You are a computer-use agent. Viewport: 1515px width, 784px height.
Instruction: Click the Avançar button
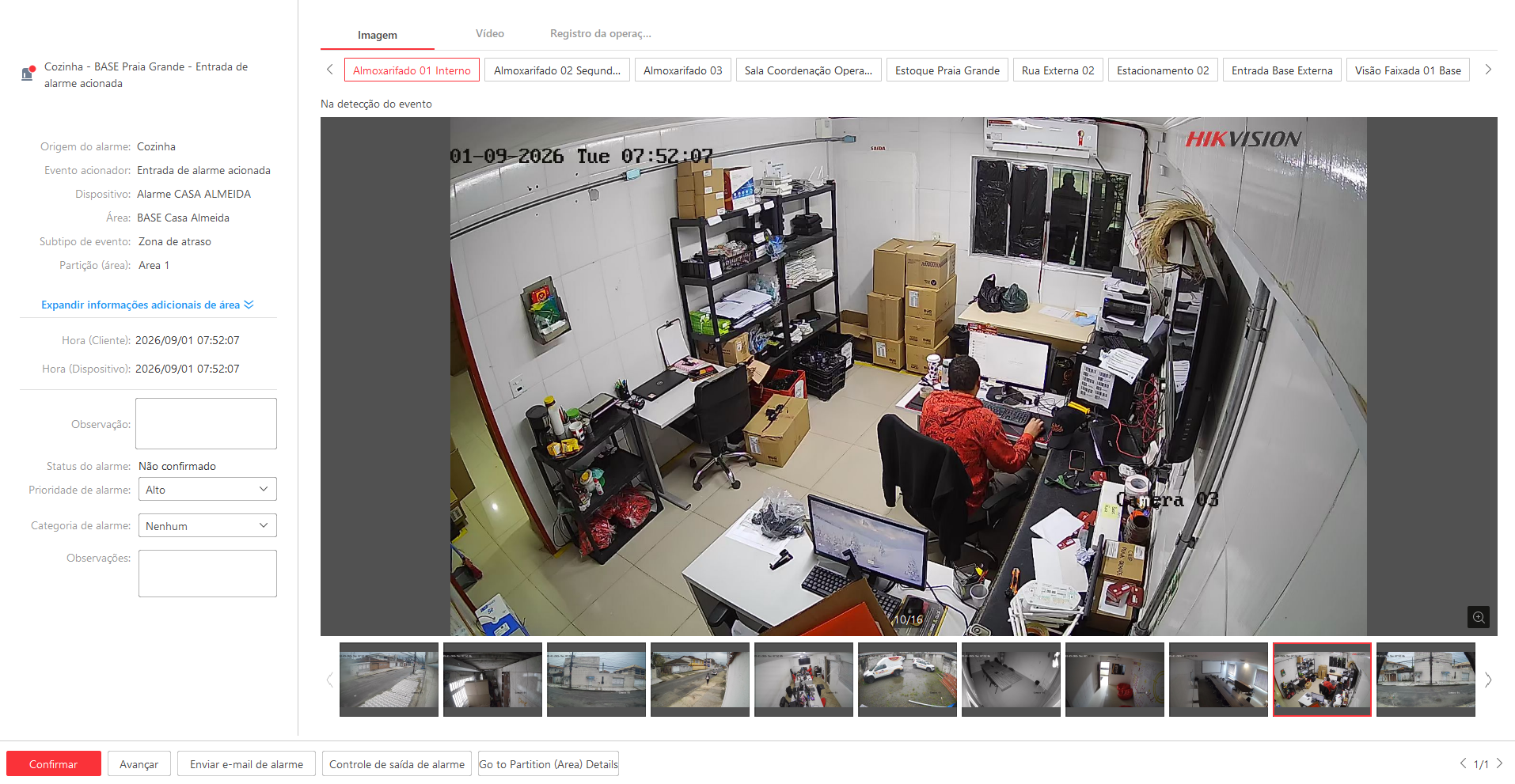[139, 763]
